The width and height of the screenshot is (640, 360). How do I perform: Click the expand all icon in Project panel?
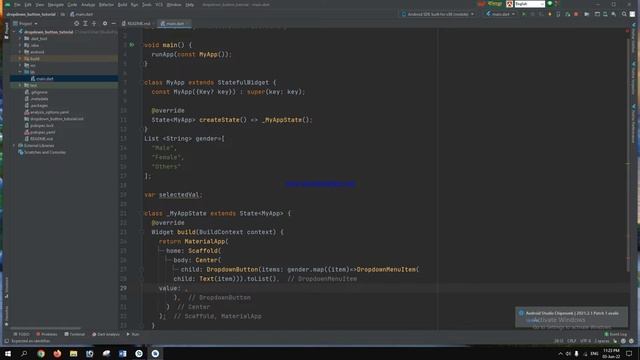pos(85,24)
